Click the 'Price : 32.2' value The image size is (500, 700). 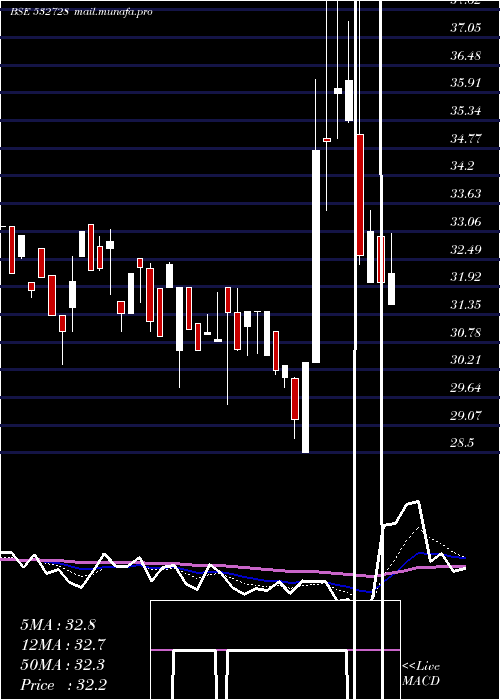pos(63,685)
